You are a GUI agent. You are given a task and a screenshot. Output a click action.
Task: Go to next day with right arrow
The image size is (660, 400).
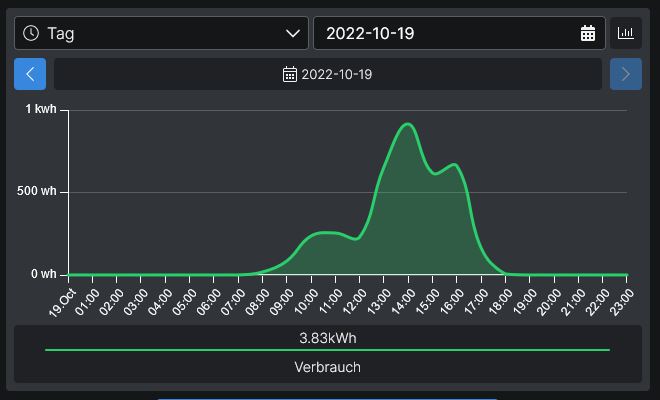[x=626, y=74]
